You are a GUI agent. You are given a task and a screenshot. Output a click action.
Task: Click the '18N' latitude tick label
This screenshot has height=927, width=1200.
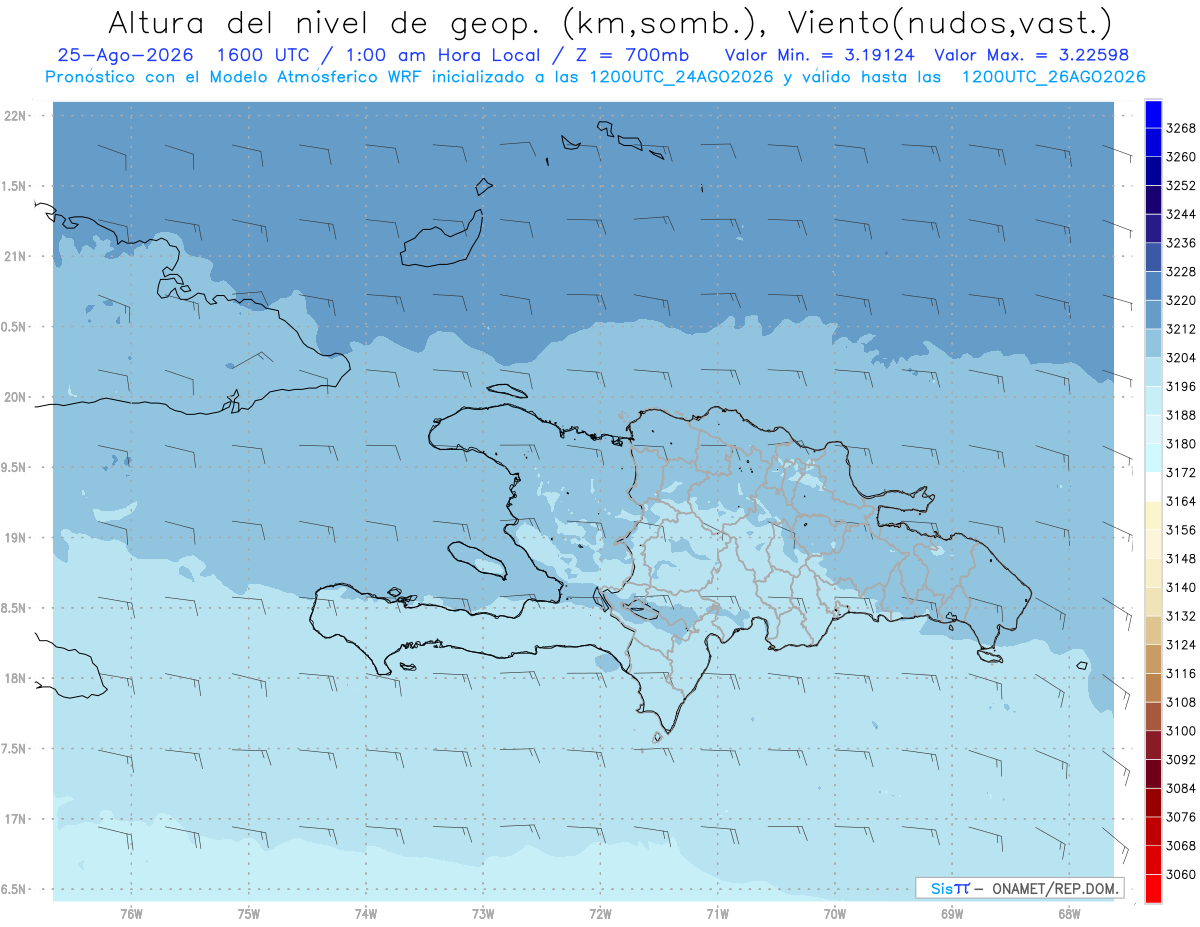tap(16, 678)
